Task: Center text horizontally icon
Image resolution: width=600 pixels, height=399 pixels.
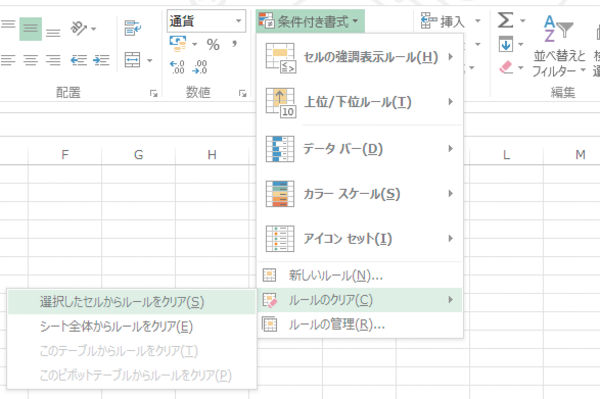Action: [x=31, y=60]
